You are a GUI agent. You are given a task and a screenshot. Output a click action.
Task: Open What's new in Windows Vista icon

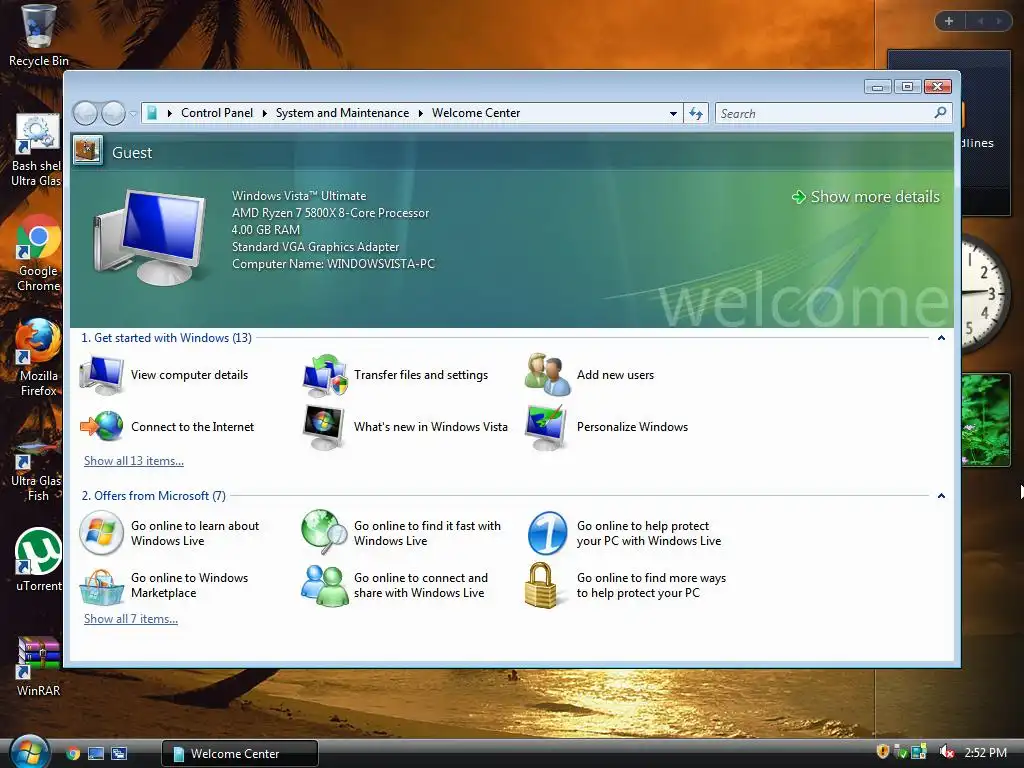[324, 427]
